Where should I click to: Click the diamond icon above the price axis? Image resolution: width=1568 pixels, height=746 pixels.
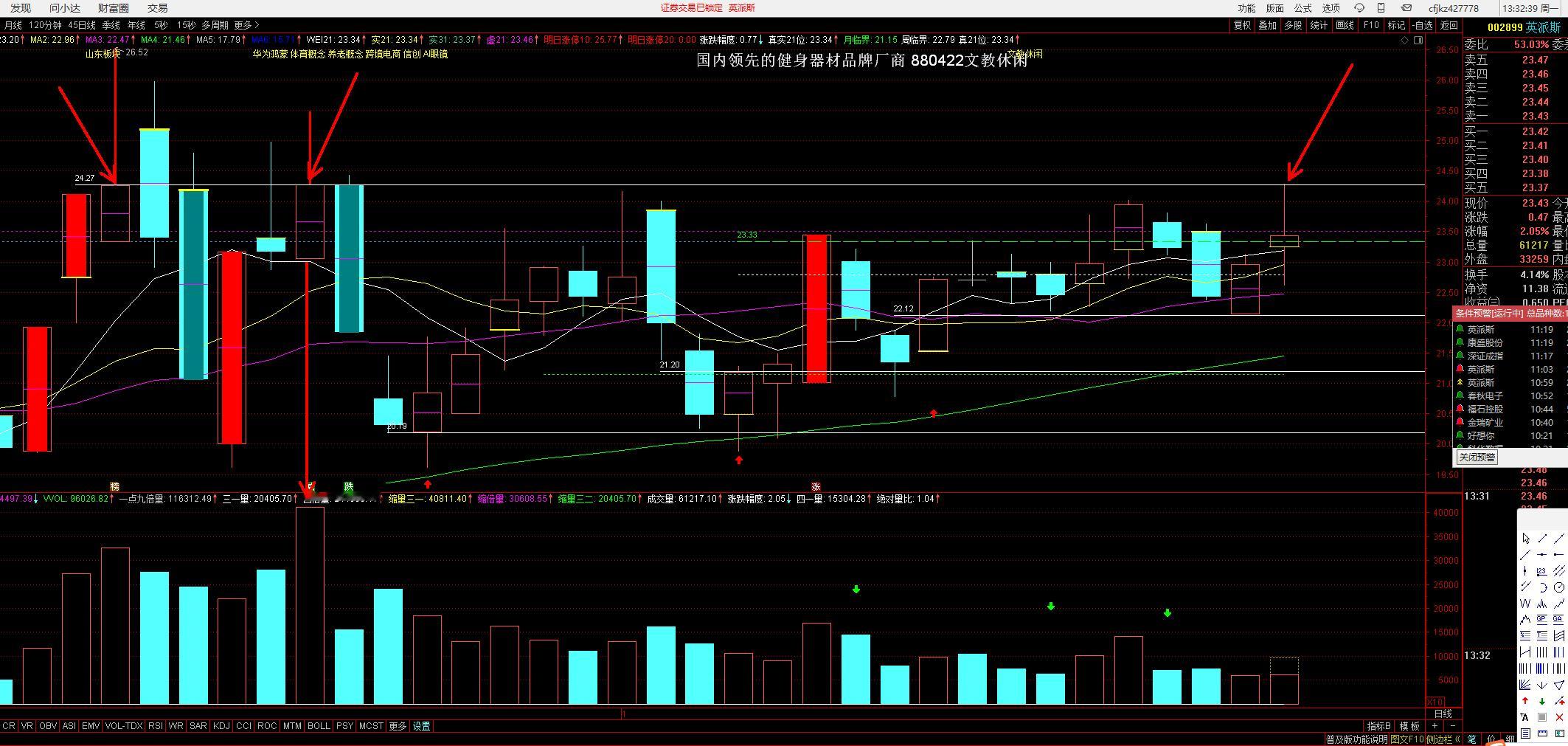(x=1404, y=41)
